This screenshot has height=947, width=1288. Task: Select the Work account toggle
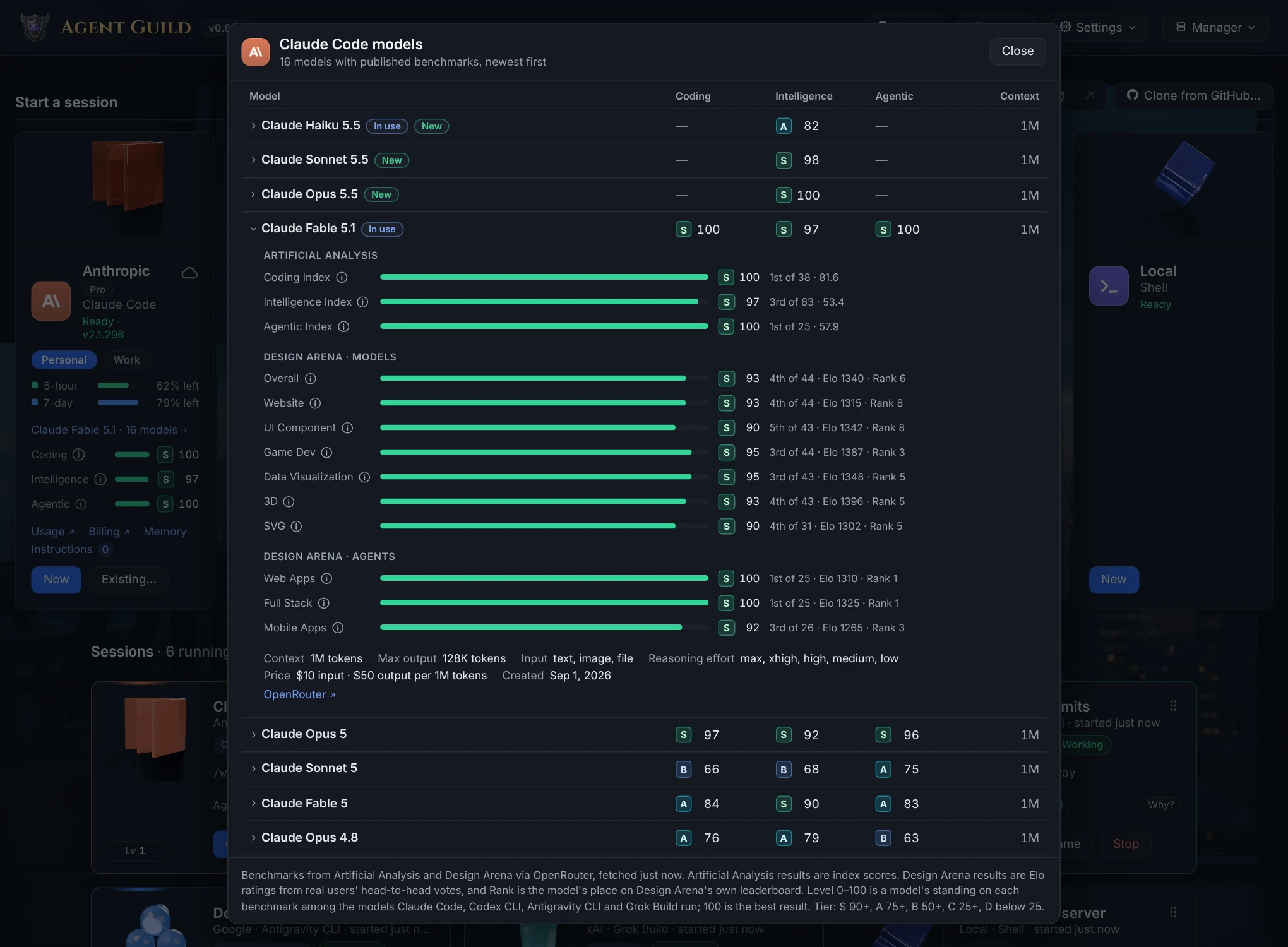click(126, 360)
